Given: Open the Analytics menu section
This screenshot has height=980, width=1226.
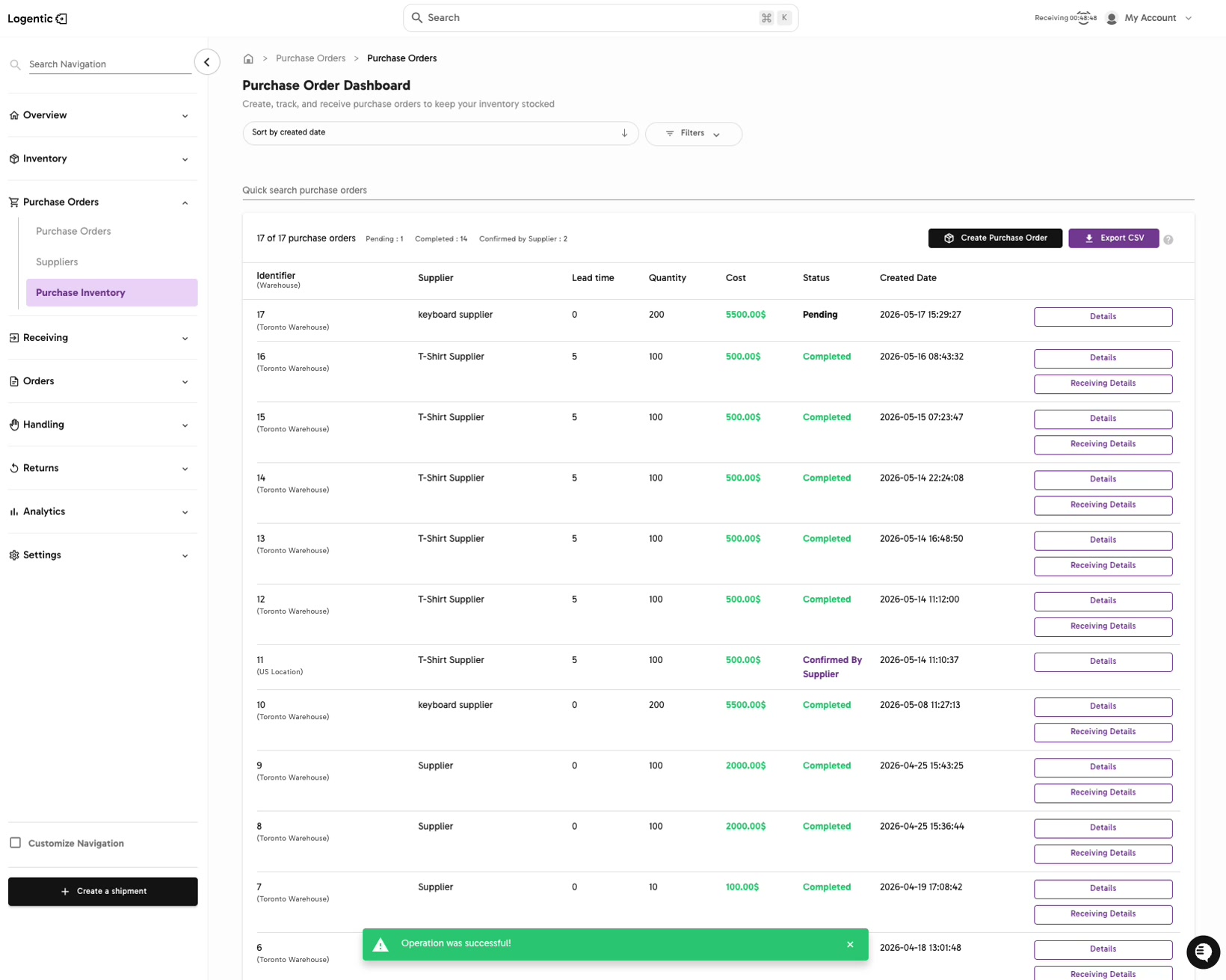Looking at the screenshot, I should click(102, 511).
